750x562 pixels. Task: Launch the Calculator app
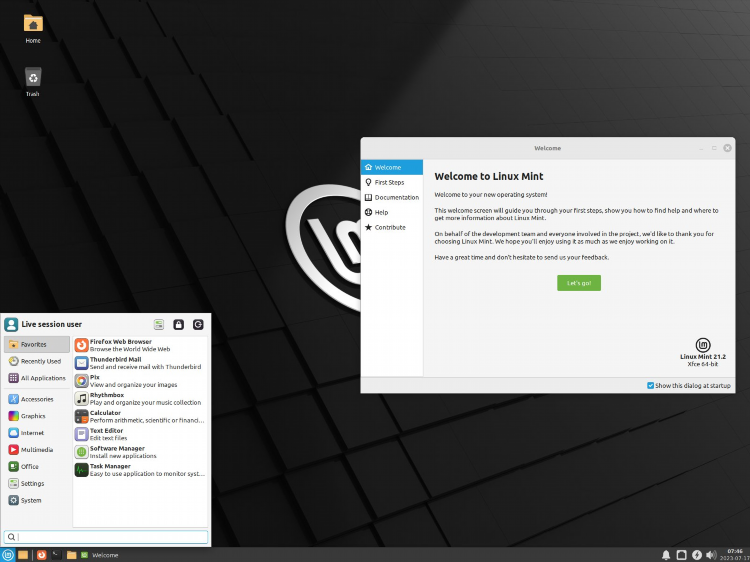[x=140, y=416]
